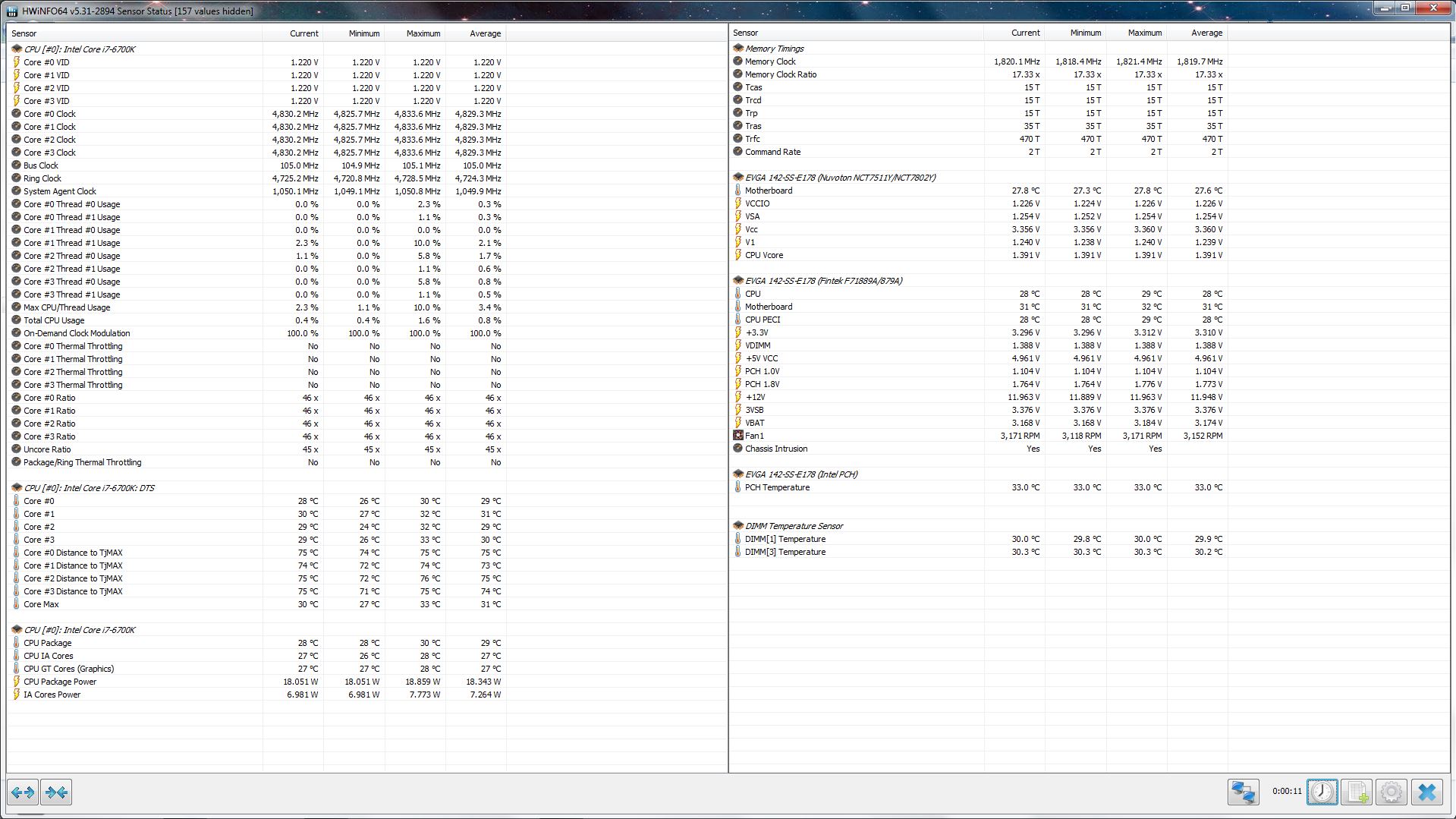Screen dimensions: 1456x819
Task: Click the DIMM[1] Temperature thermometer icon
Action: coord(737,539)
